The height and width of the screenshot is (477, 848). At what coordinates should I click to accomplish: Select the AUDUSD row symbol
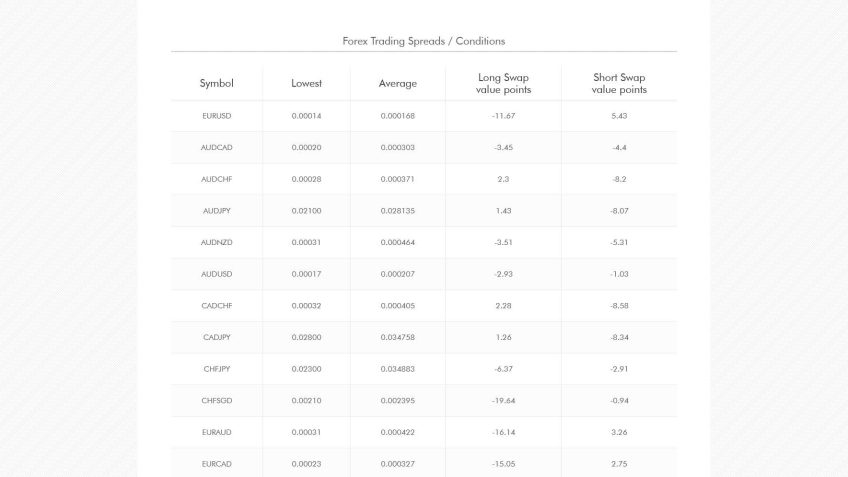(216, 274)
